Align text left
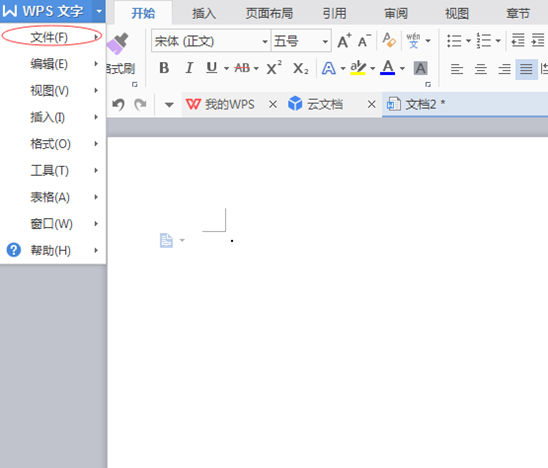Screen dimensions: 548x468 click(x=457, y=69)
